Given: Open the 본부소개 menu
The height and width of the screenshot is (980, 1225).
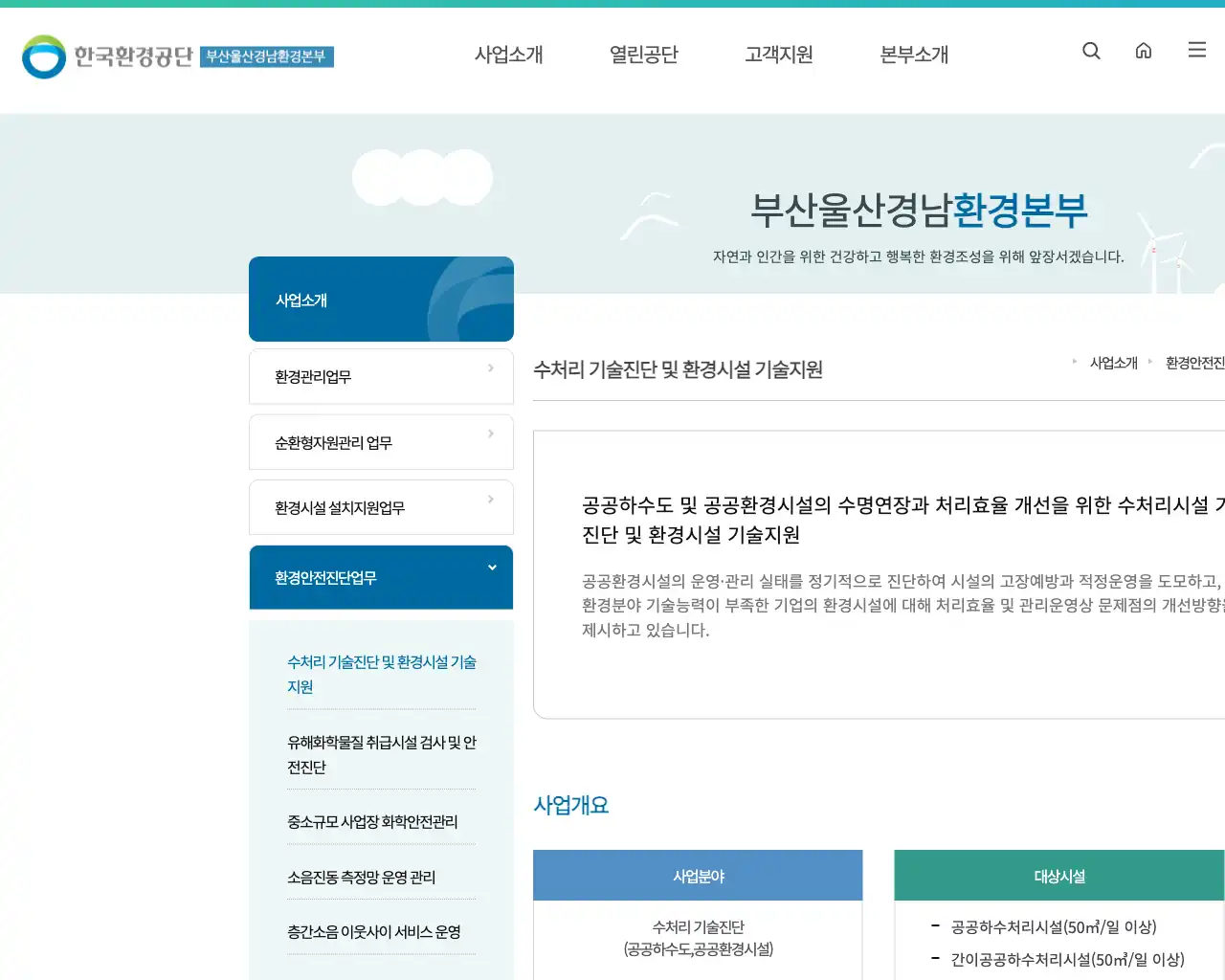Looking at the screenshot, I should 912,55.
